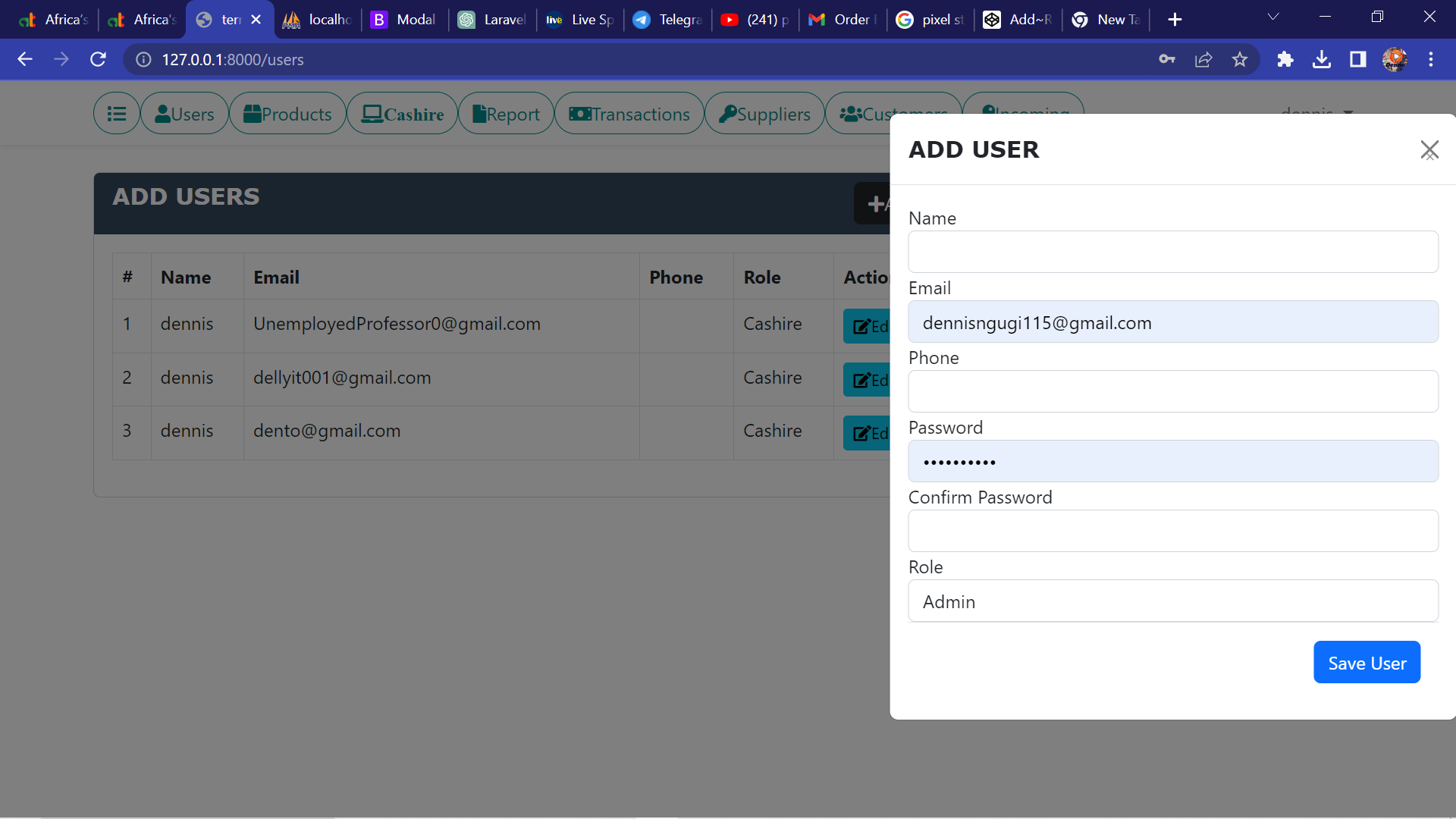The width and height of the screenshot is (1456, 819).
Task: Click the Phone input field
Action: 1173,391
